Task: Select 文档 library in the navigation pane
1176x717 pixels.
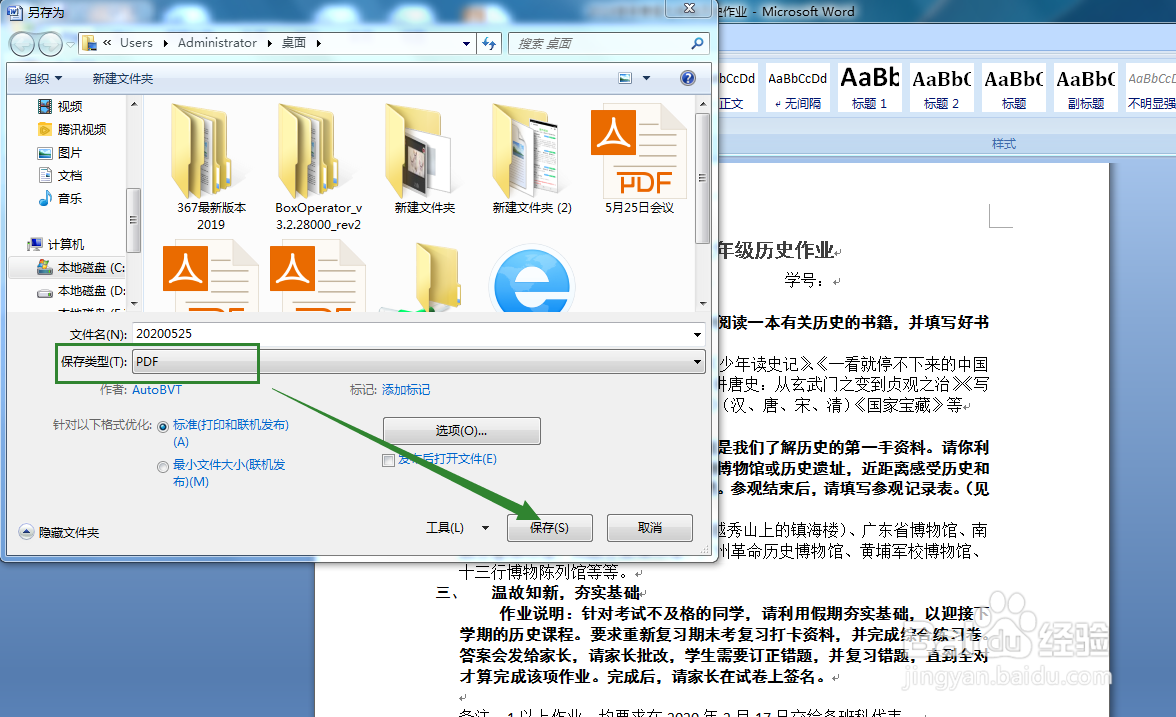Action: tap(70, 176)
